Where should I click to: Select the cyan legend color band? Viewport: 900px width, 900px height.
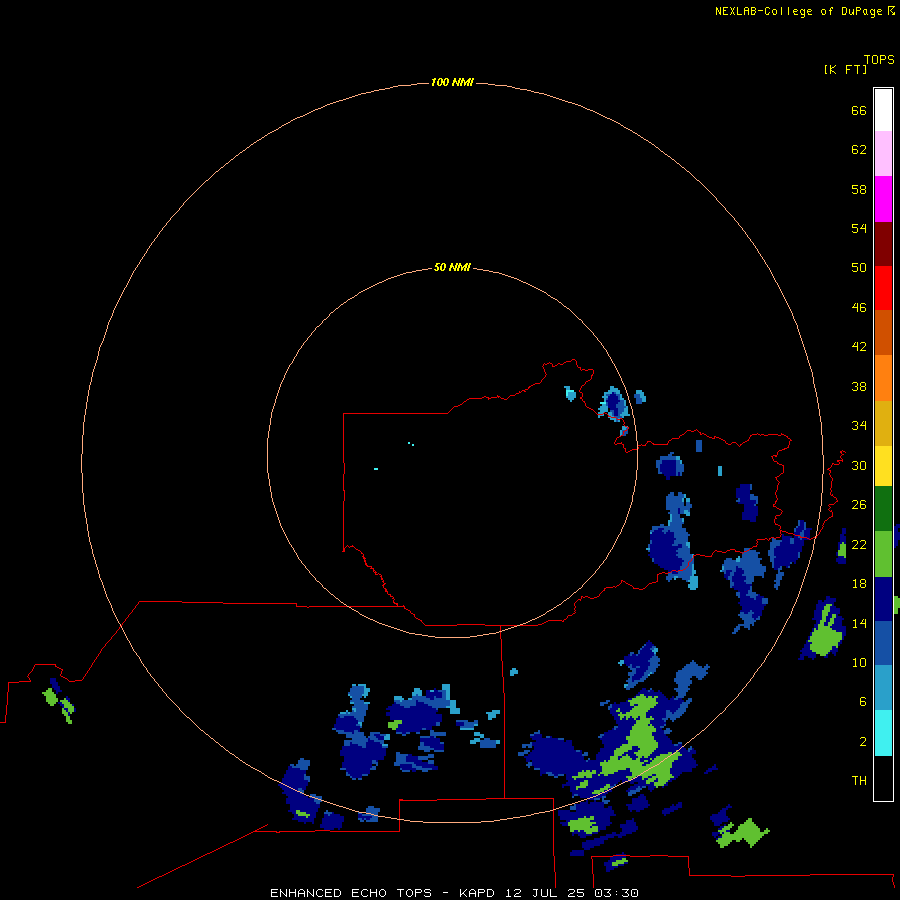tap(883, 733)
